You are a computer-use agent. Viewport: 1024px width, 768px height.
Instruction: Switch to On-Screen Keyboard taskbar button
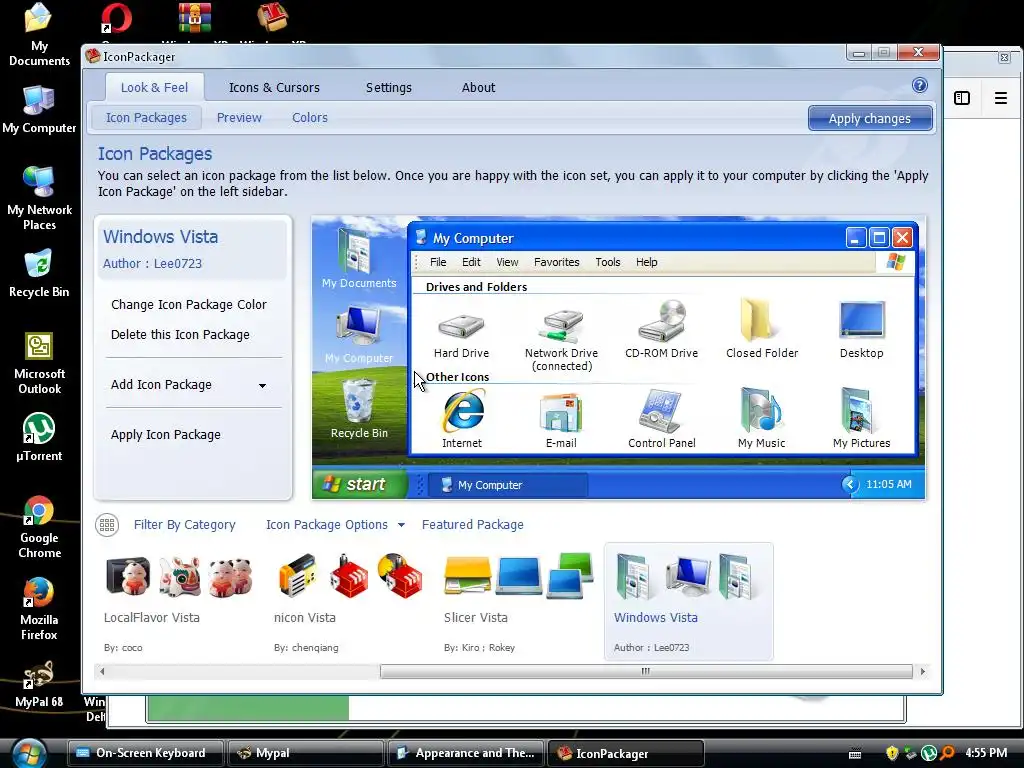[x=146, y=753]
